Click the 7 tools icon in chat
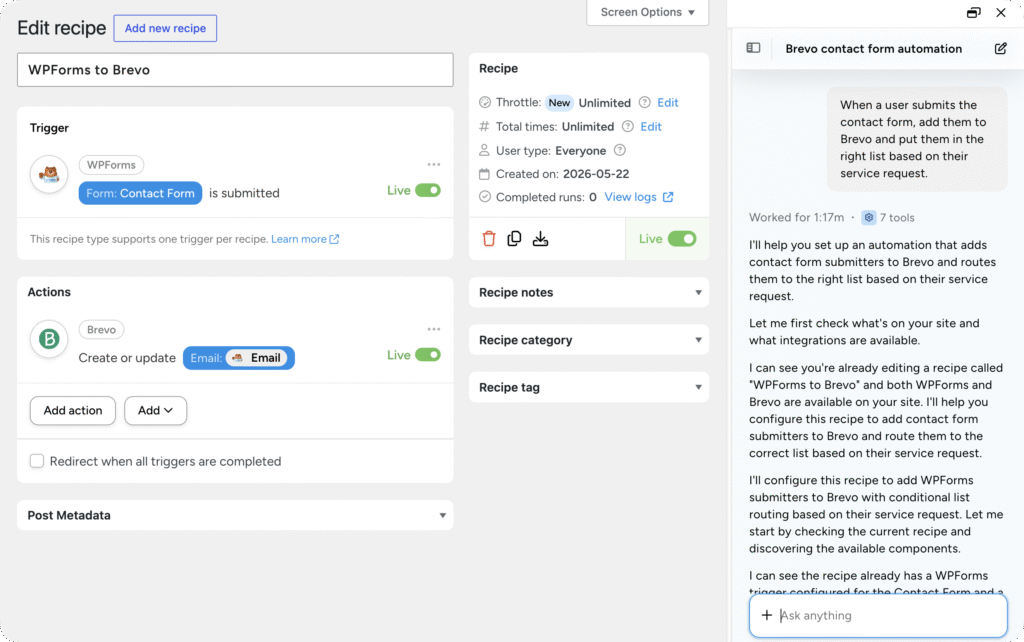Viewport: 1024px width, 642px height. pos(869,217)
